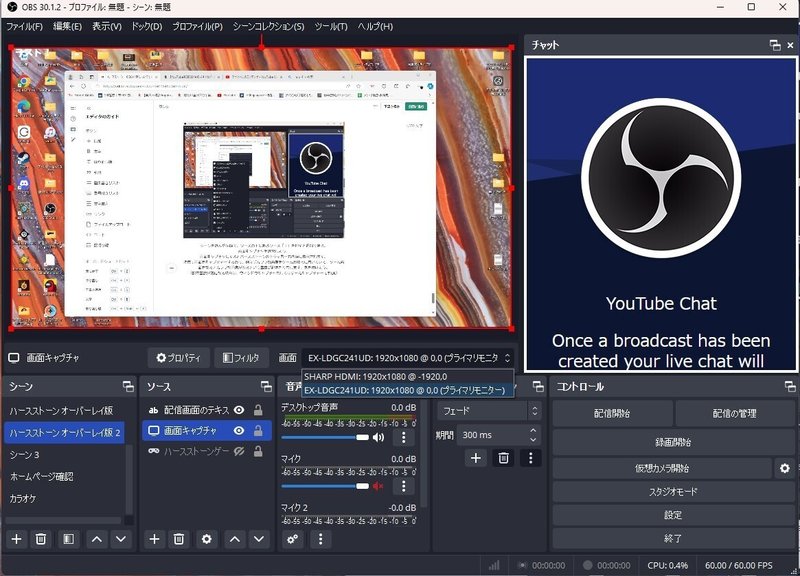Image resolution: width=800 pixels, height=576 pixels.
Task: Toggle lock on ハースストーンゲー source
Action: [258, 451]
